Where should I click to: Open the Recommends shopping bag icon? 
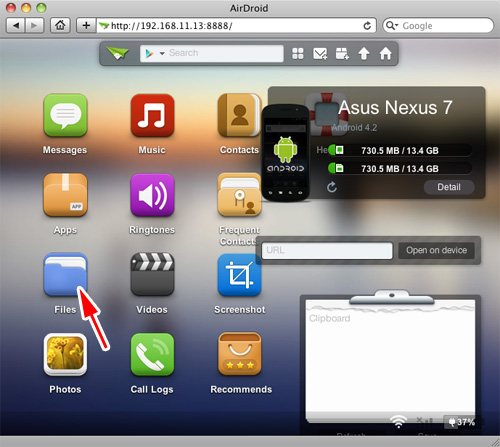[239, 354]
